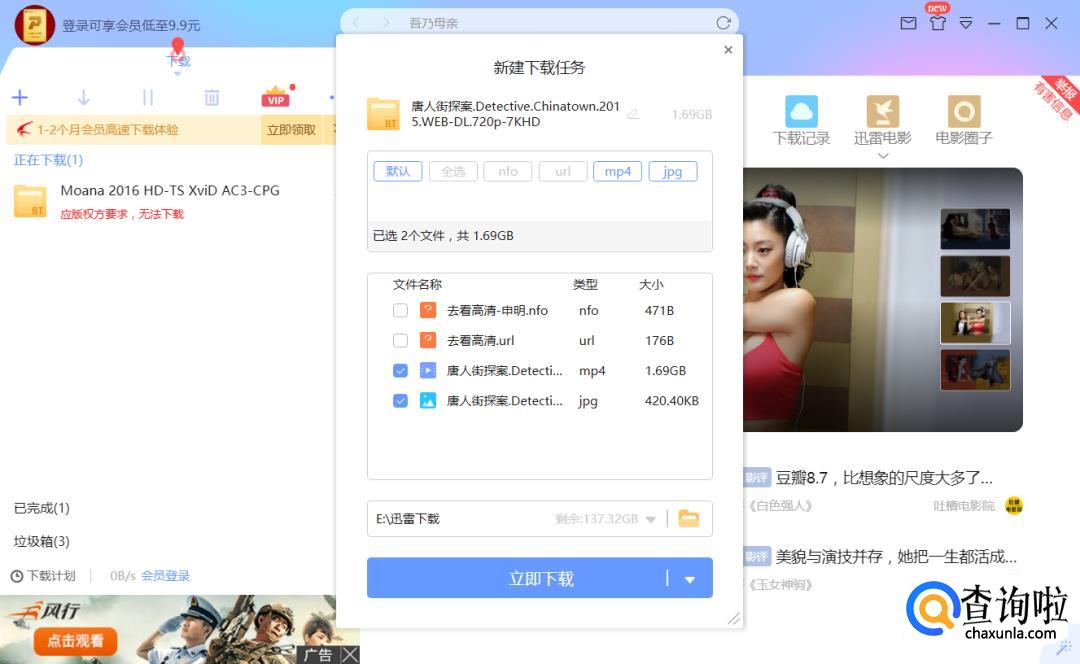Screen dimensions: 1080x664
Task: Click 点击观看 ad button
Action: [x=75, y=641]
